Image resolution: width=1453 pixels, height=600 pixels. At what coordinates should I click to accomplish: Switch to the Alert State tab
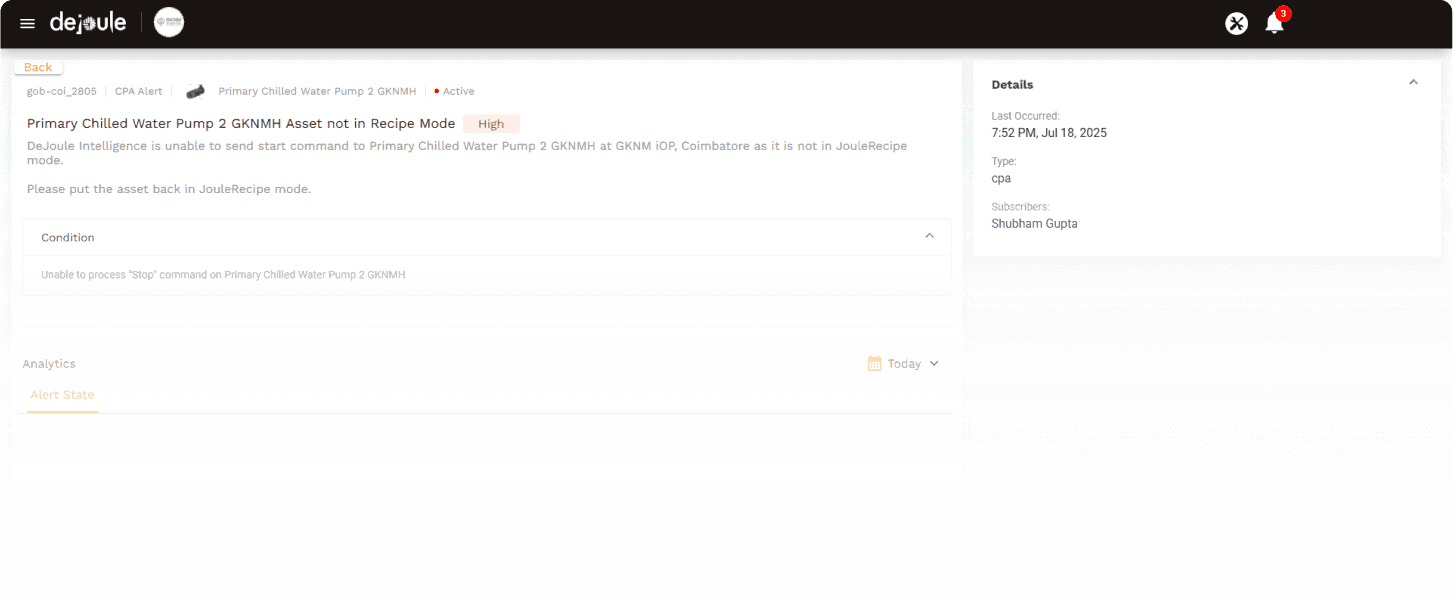62,395
